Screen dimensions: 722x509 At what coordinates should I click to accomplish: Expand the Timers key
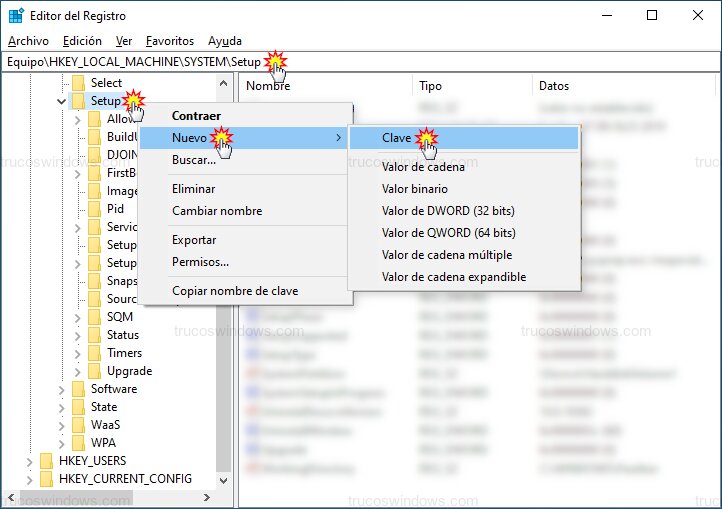pos(77,354)
